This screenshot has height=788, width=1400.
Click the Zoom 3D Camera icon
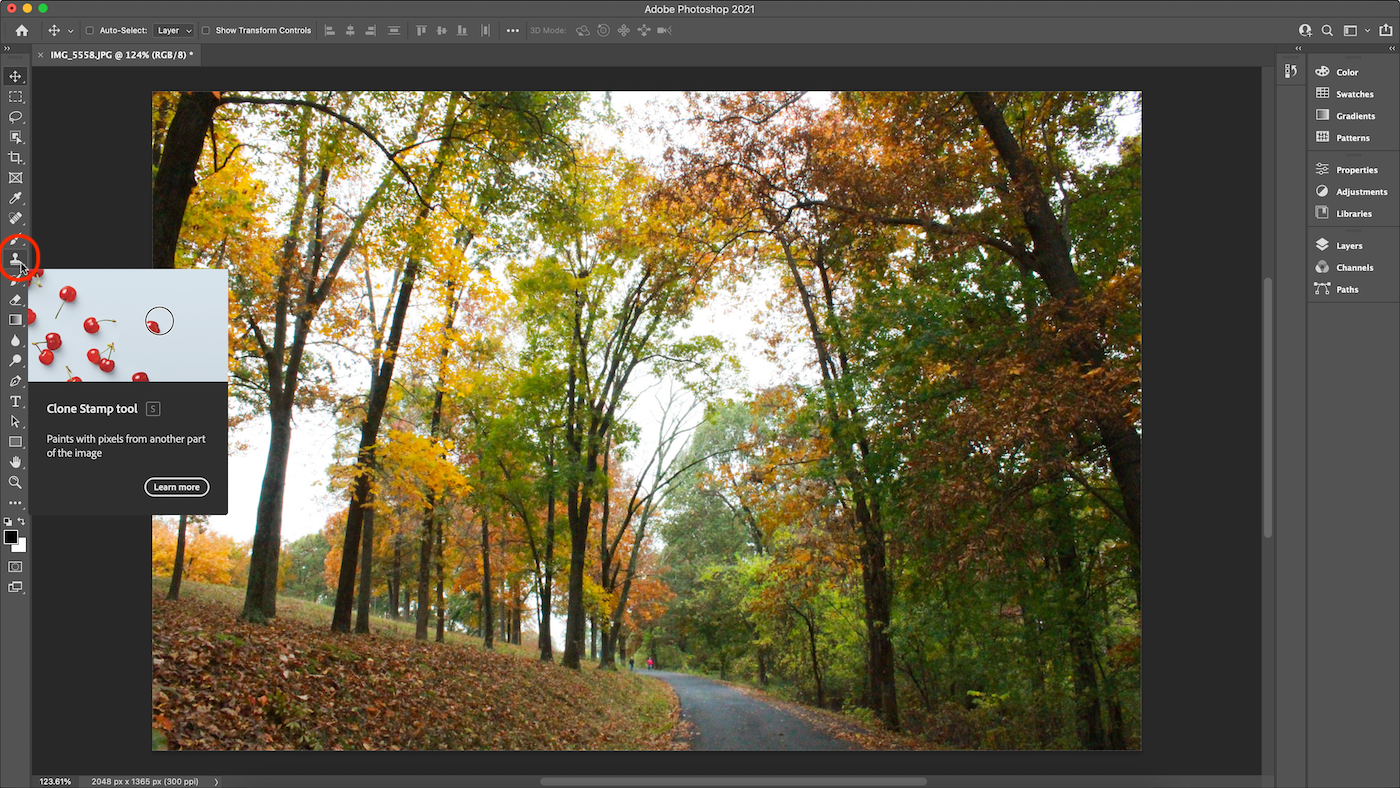pyautogui.click(x=664, y=31)
